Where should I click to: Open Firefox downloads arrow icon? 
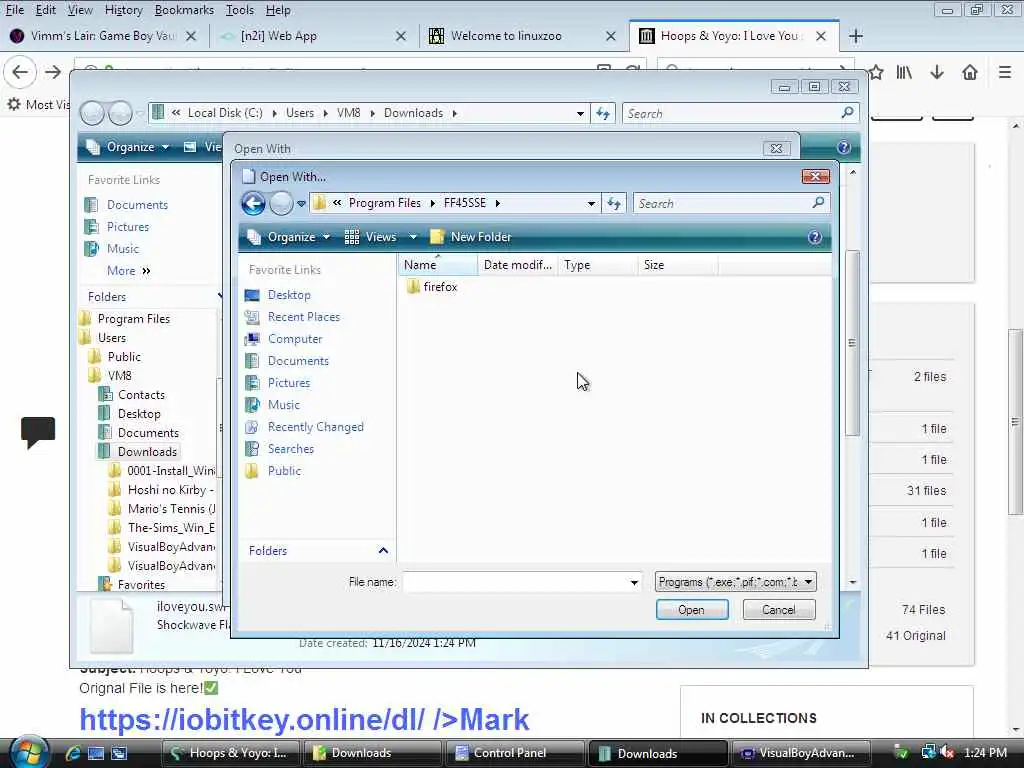[x=937, y=72]
